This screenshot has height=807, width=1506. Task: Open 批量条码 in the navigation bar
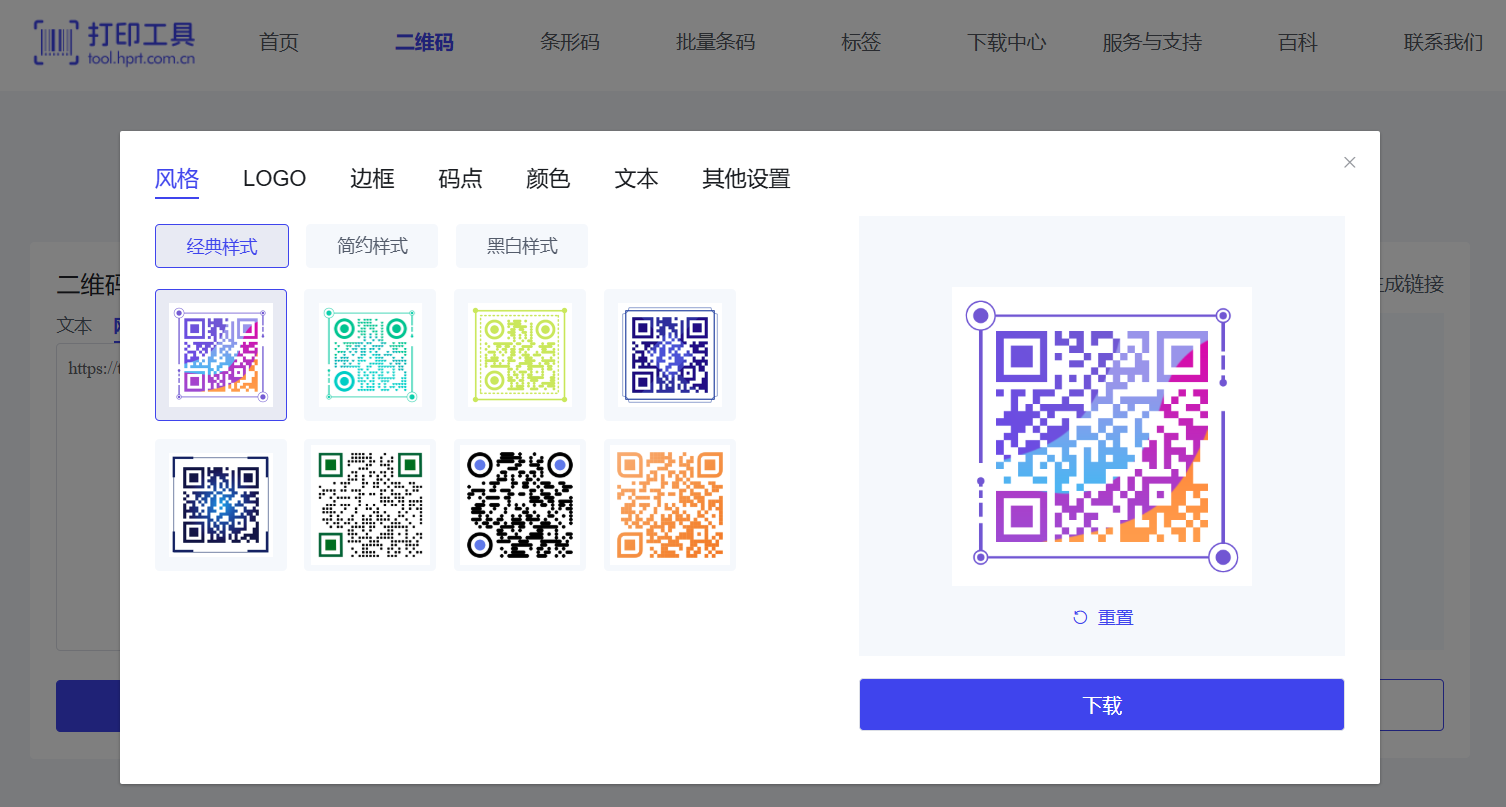point(715,42)
